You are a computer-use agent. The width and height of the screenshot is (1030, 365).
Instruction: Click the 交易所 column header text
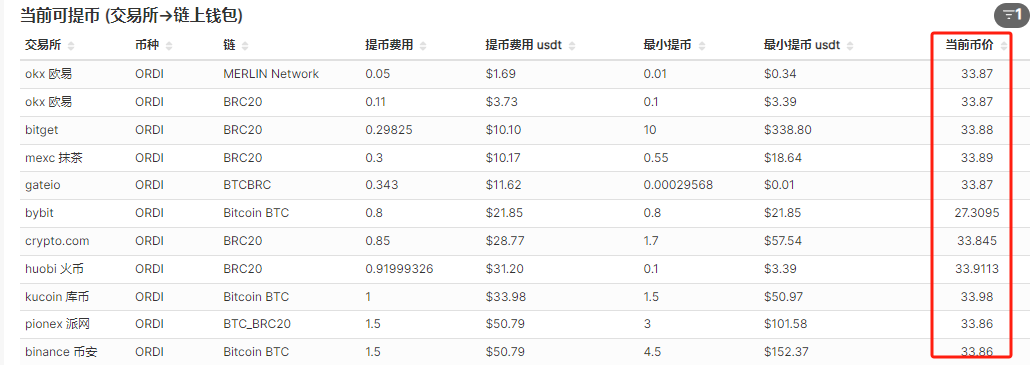43,46
